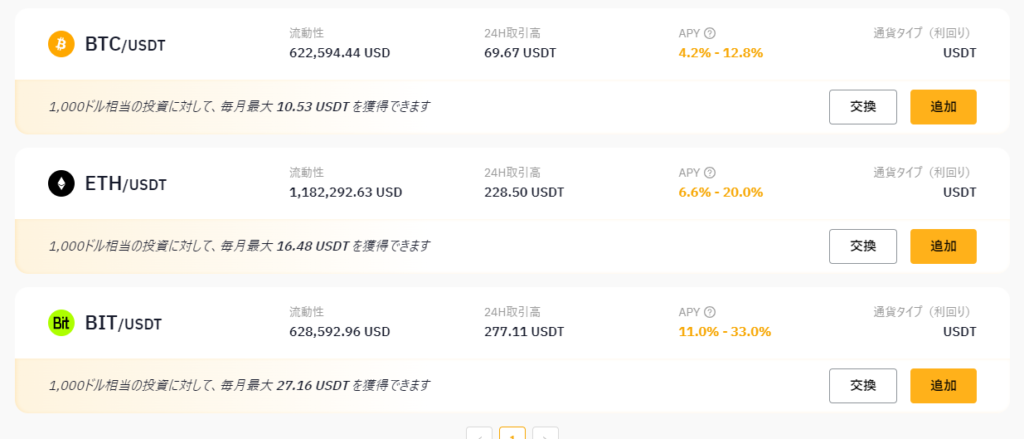
Task: Click the black Ethereum diamond icon
Action: point(61,184)
